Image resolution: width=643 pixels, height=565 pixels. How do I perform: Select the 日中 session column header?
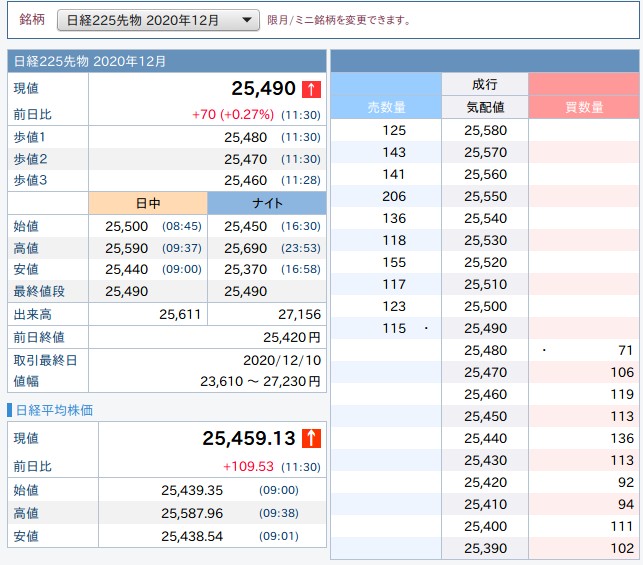pyautogui.click(x=147, y=203)
